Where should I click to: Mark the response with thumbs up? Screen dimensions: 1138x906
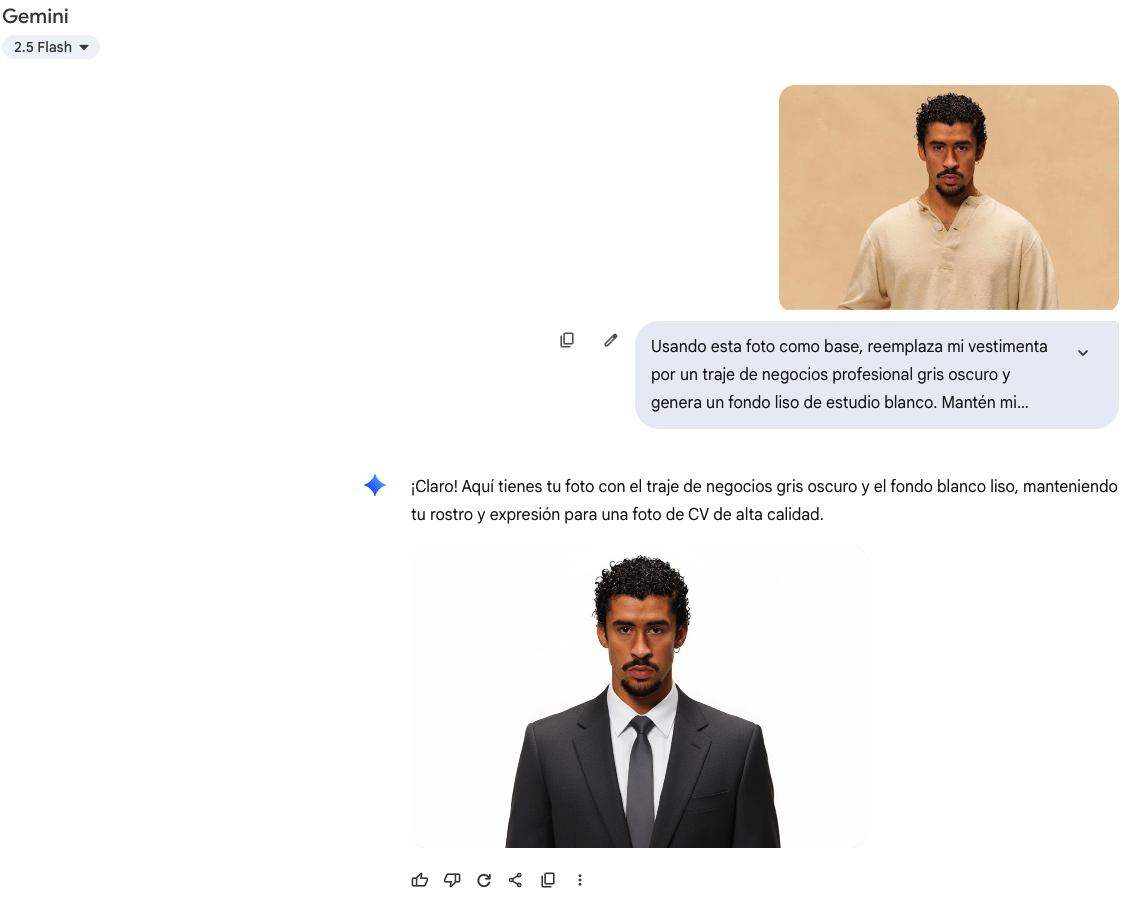tap(420, 880)
